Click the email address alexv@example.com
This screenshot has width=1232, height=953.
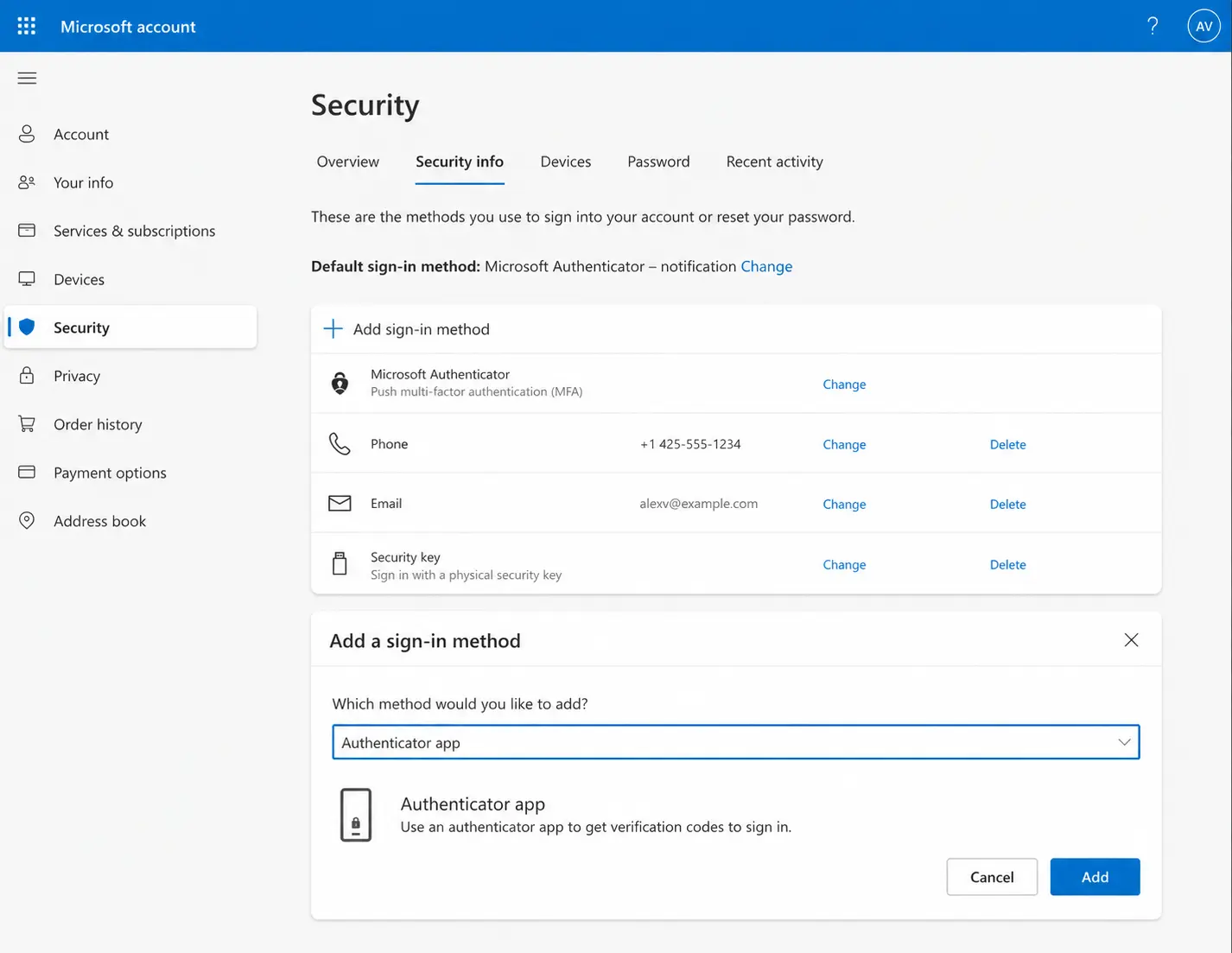698,504
